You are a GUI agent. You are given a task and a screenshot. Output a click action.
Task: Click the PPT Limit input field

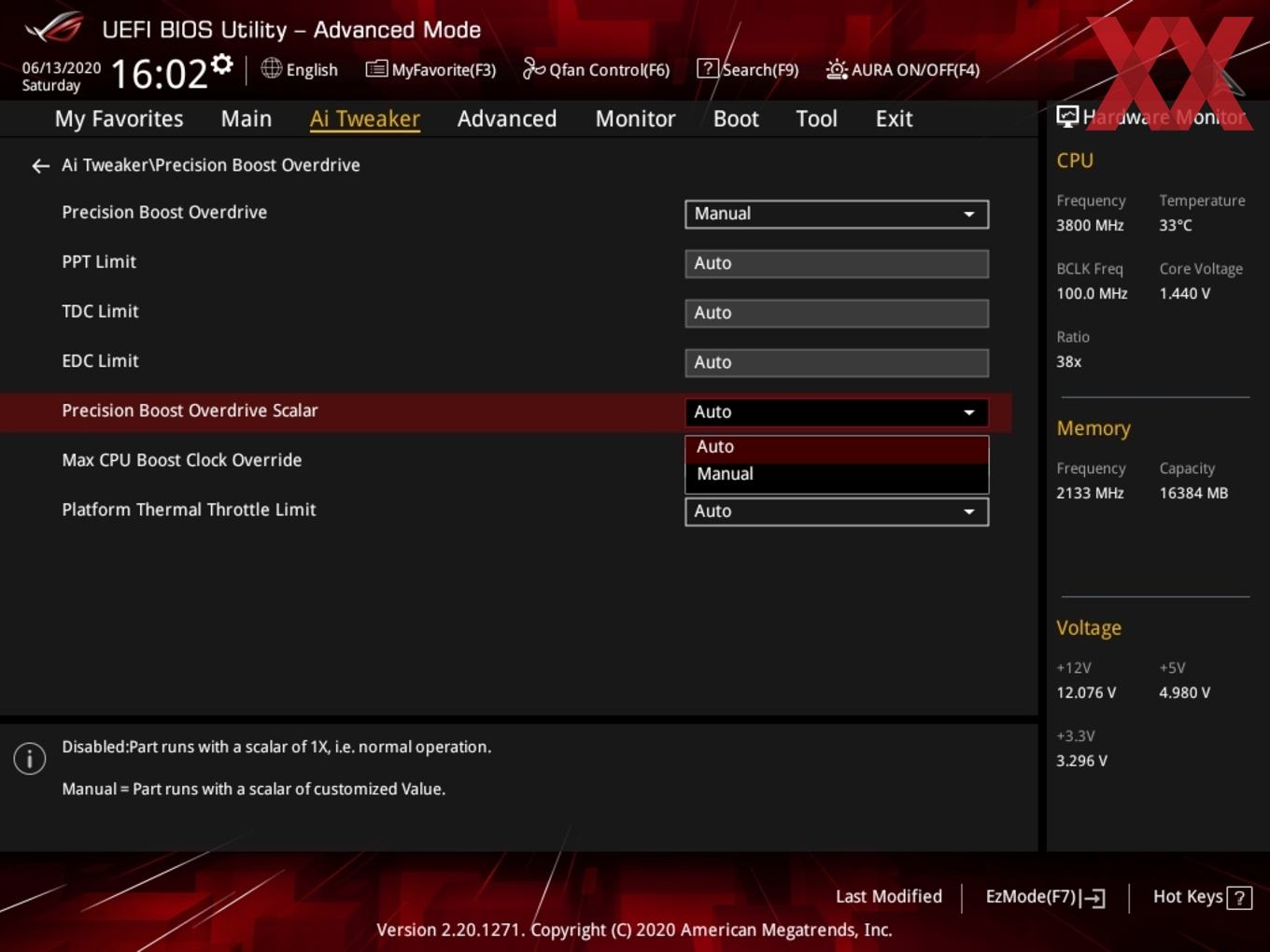[x=837, y=263]
